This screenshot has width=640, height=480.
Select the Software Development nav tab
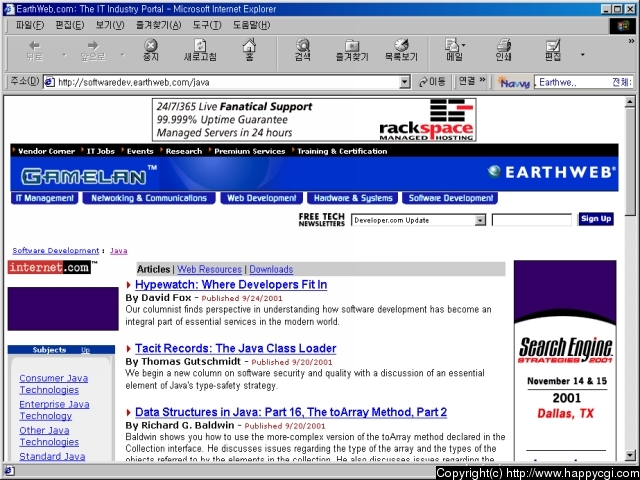(450, 198)
